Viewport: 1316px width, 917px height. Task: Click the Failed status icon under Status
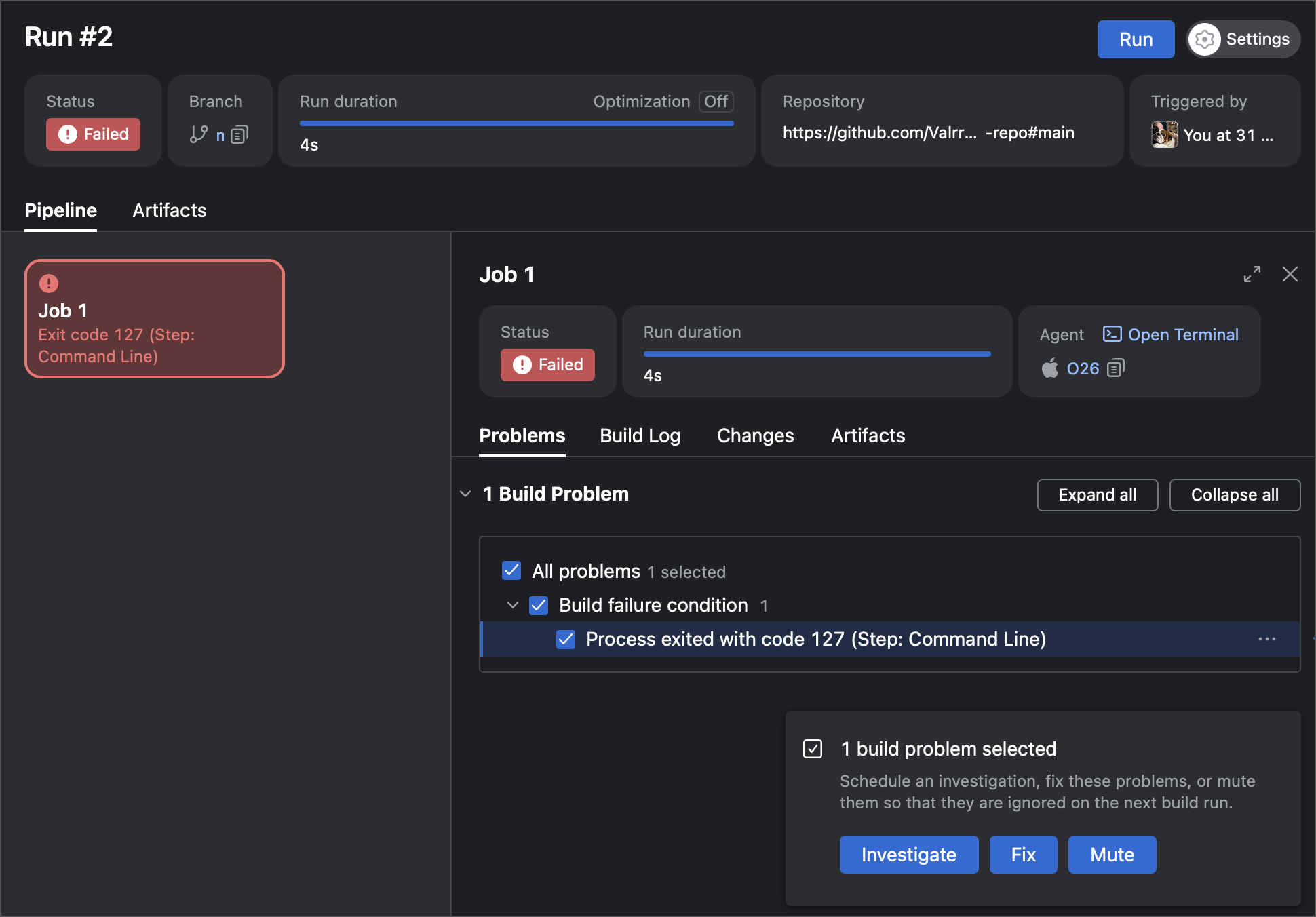(x=68, y=134)
